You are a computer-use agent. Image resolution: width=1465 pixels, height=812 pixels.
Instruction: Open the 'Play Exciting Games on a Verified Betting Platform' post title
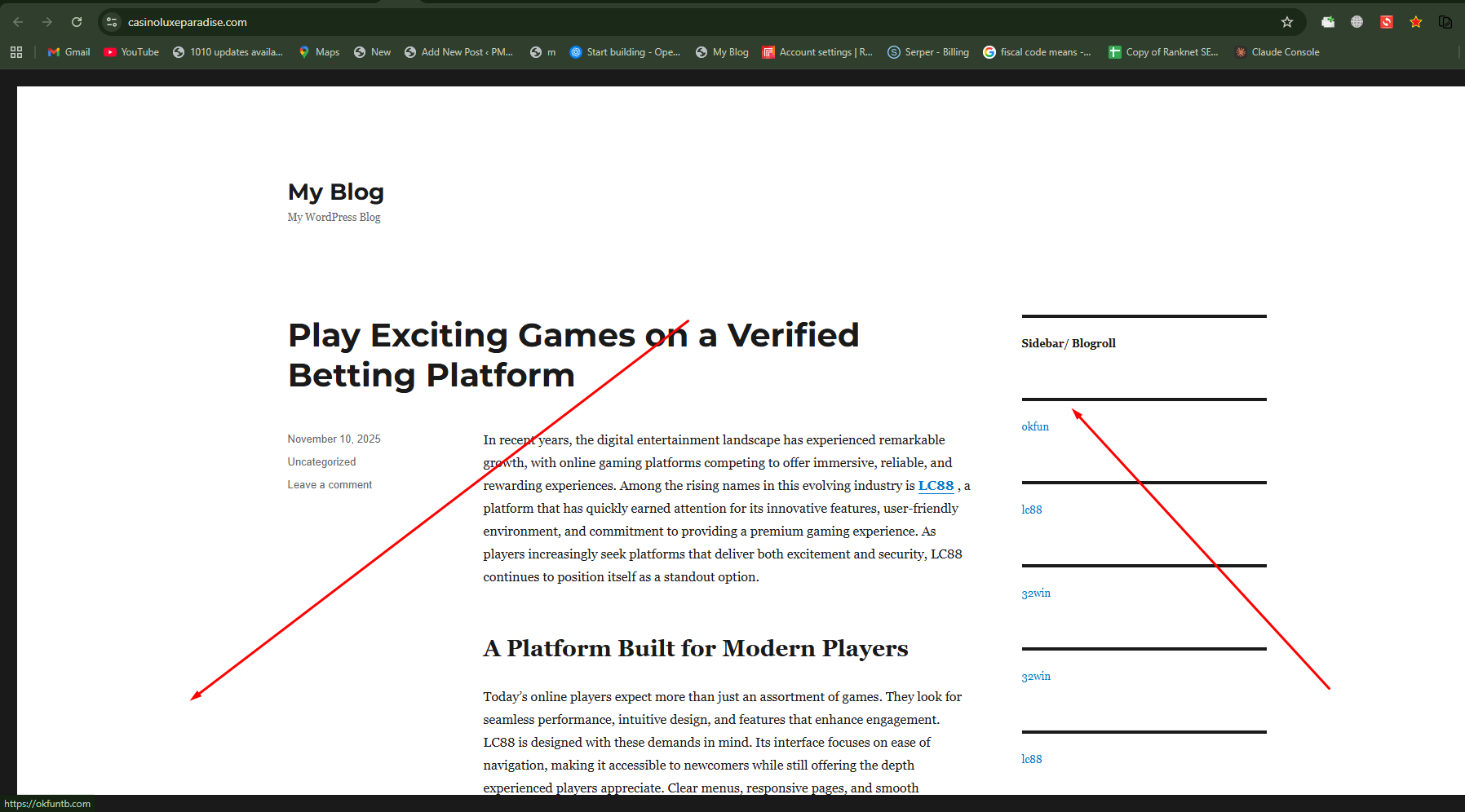(x=573, y=355)
